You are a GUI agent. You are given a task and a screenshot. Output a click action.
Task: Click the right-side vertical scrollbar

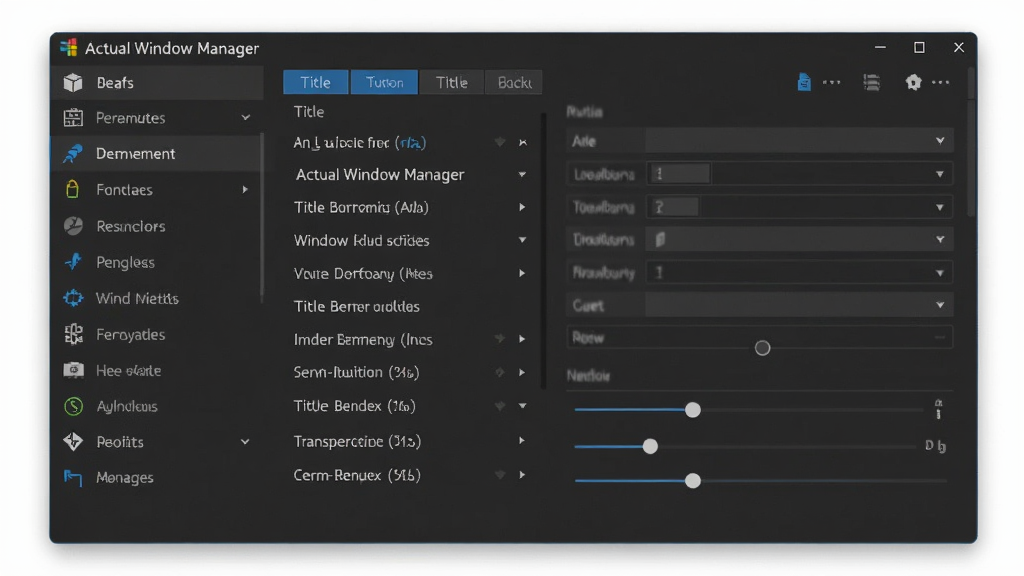pos(971,140)
